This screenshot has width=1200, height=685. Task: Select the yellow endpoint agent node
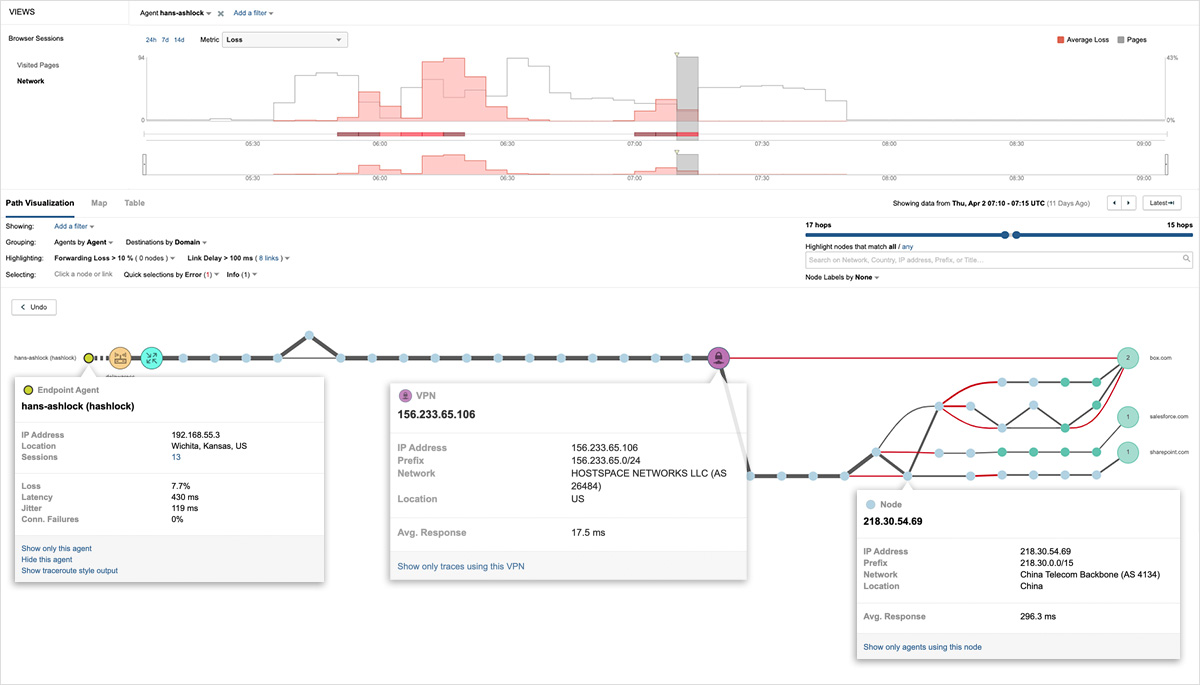pos(89,357)
